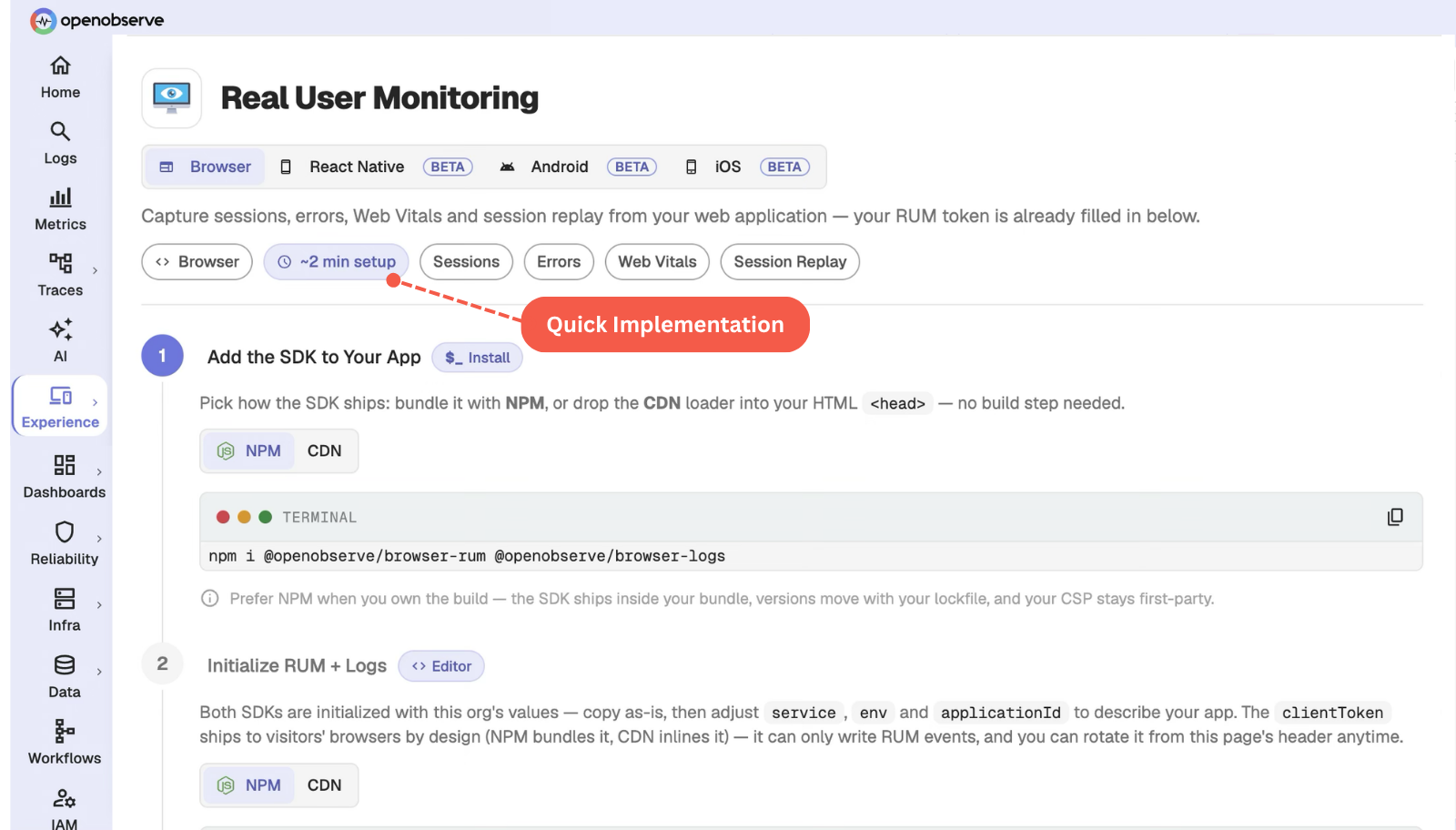1456x830 pixels.
Task: Click the Web Vitals chip
Action: (x=657, y=261)
